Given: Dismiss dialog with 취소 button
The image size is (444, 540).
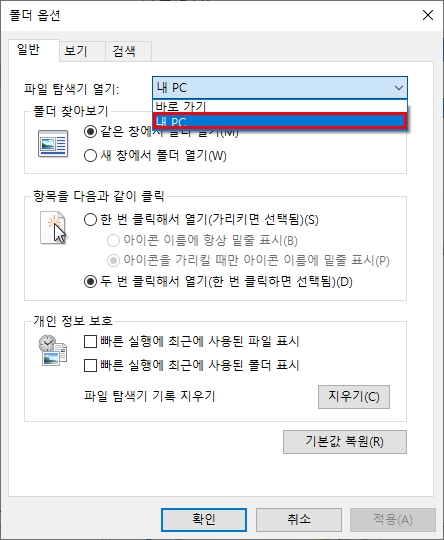Looking at the screenshot, I should click(299, 519).
